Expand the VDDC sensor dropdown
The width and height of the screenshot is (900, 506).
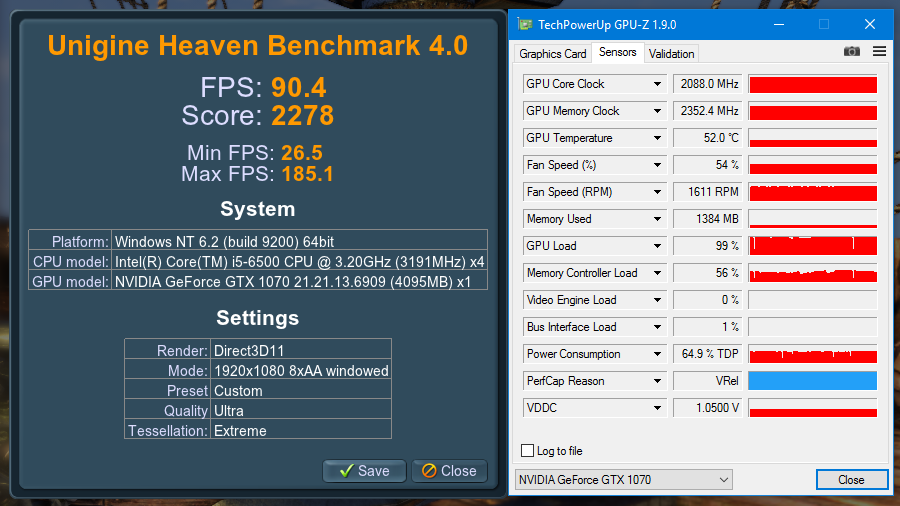[657, 408]
